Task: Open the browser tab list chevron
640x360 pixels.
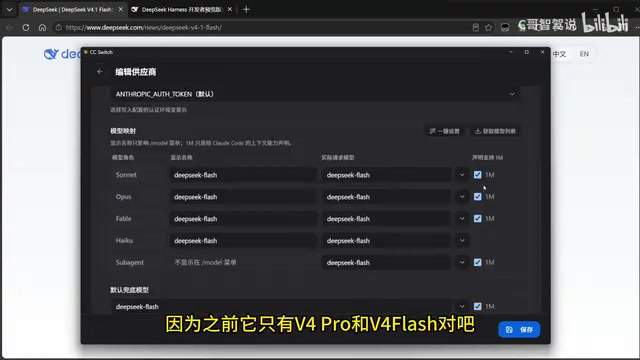Action: click(9, 9)
